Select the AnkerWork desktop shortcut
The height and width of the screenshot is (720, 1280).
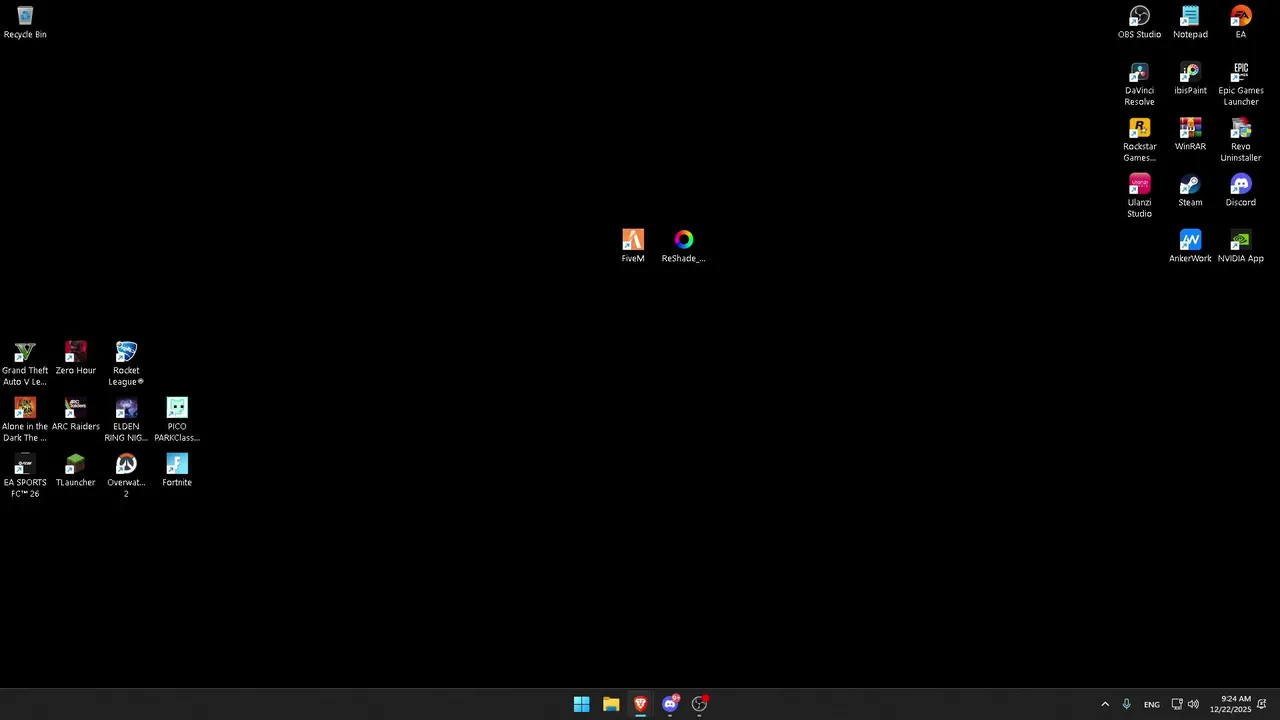(1190, 247)
